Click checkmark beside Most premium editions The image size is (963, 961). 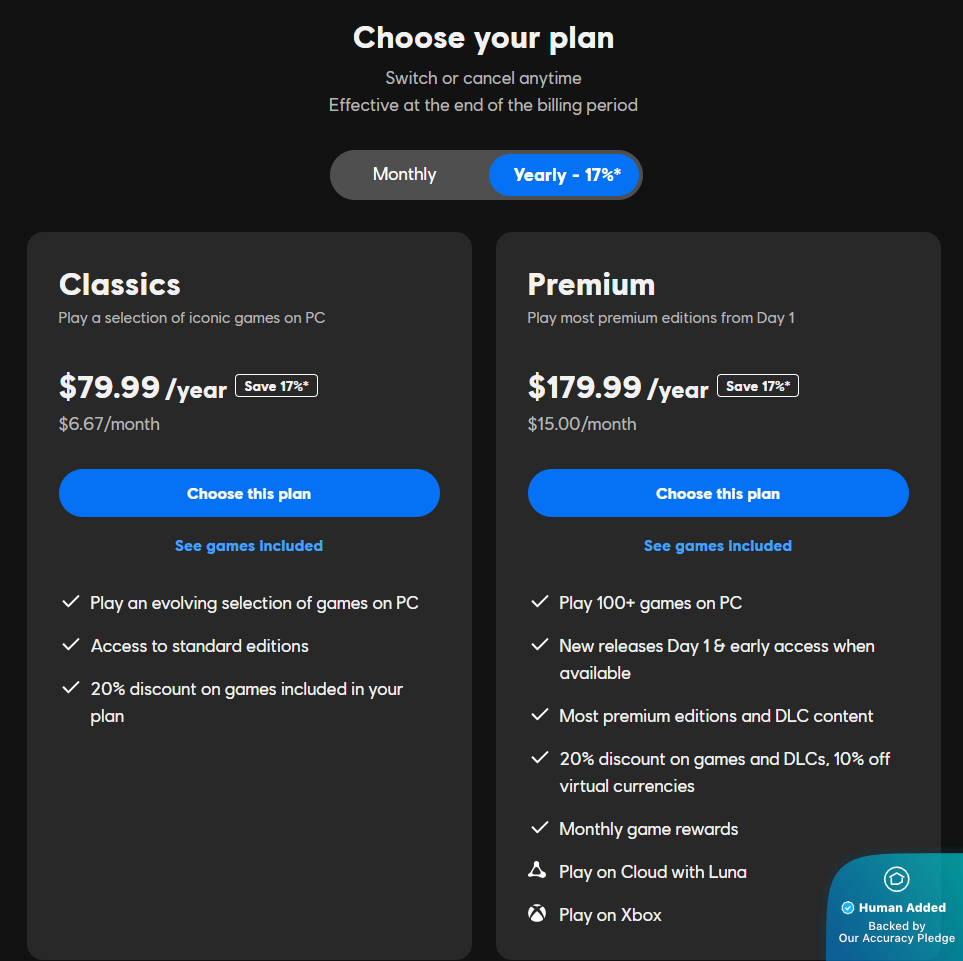coord(540,715)
